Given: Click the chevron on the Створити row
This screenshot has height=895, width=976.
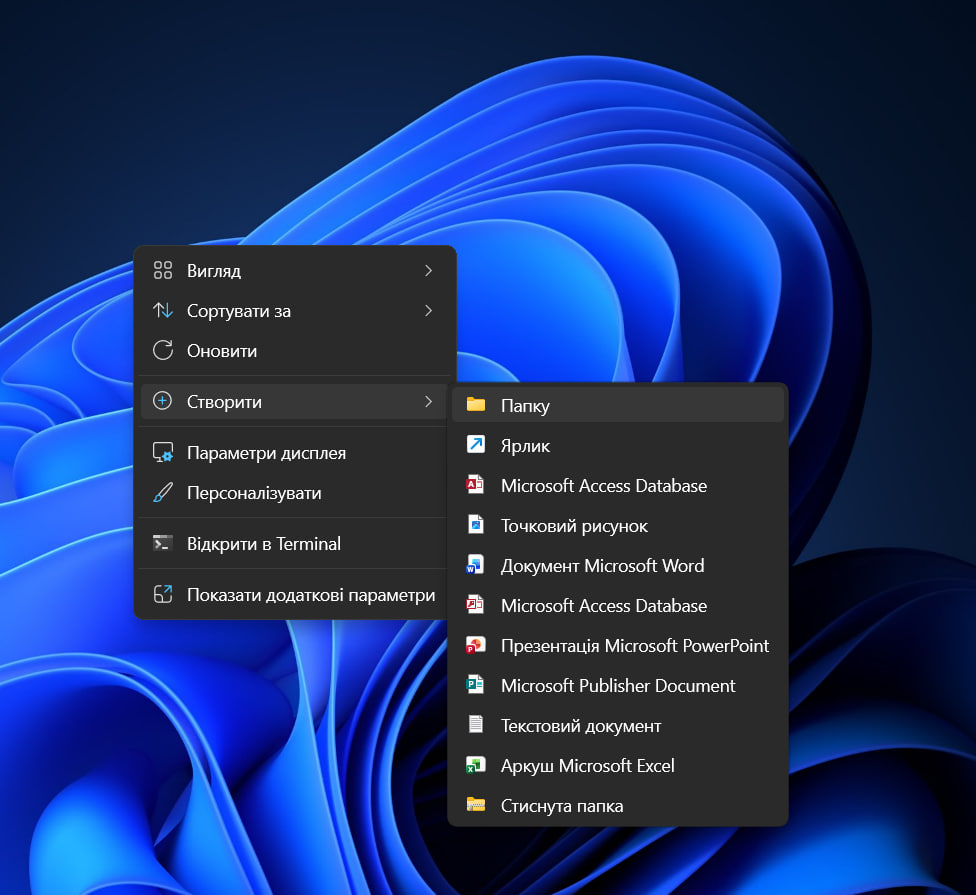Looking at the screenshot, I should (x=428, y=401).
